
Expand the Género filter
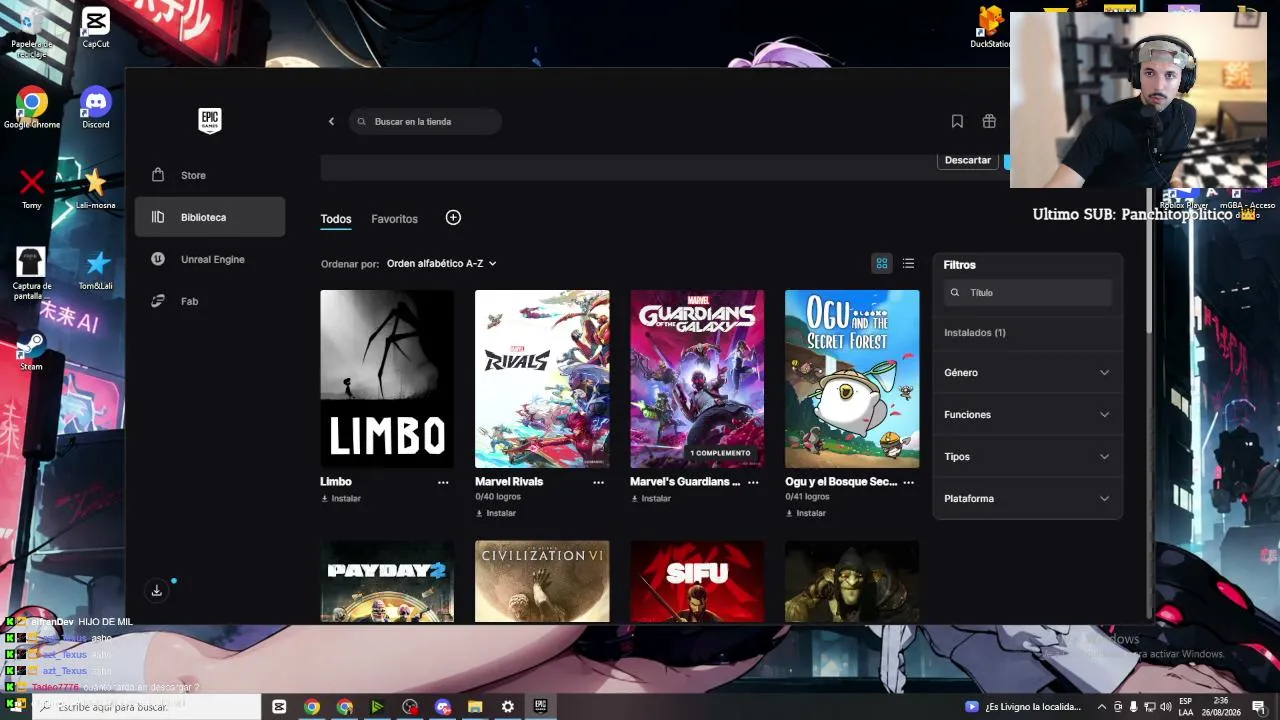point(1027,373)
